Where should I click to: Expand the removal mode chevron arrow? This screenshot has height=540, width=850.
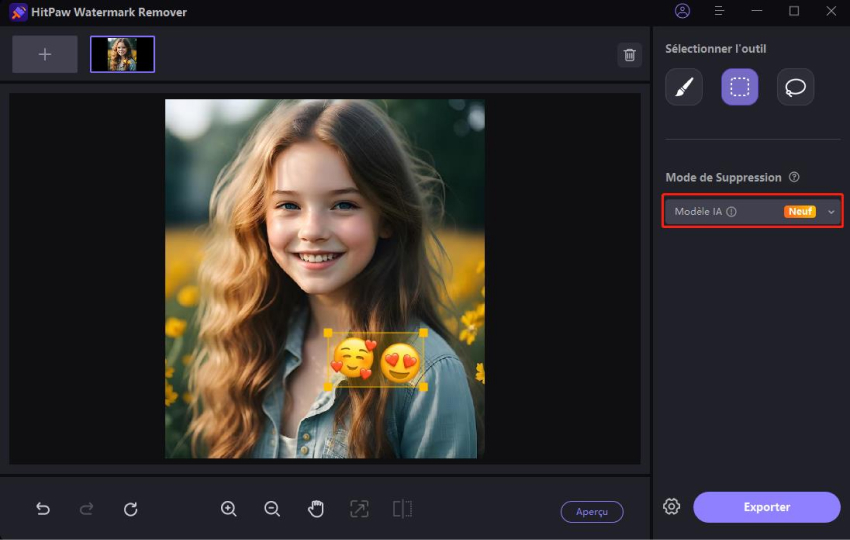point(831,212)
